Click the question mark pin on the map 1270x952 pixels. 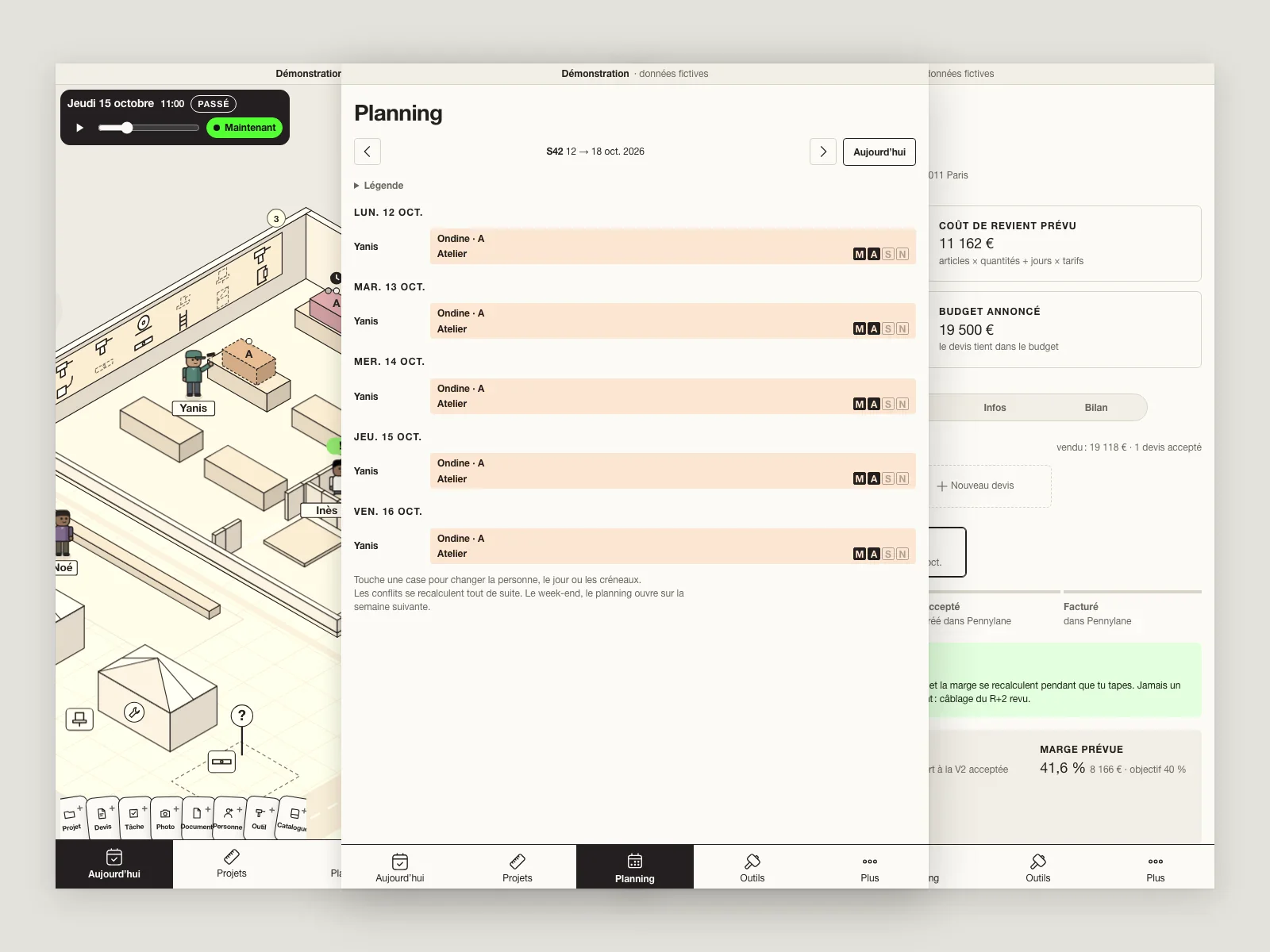coord(241,716)
